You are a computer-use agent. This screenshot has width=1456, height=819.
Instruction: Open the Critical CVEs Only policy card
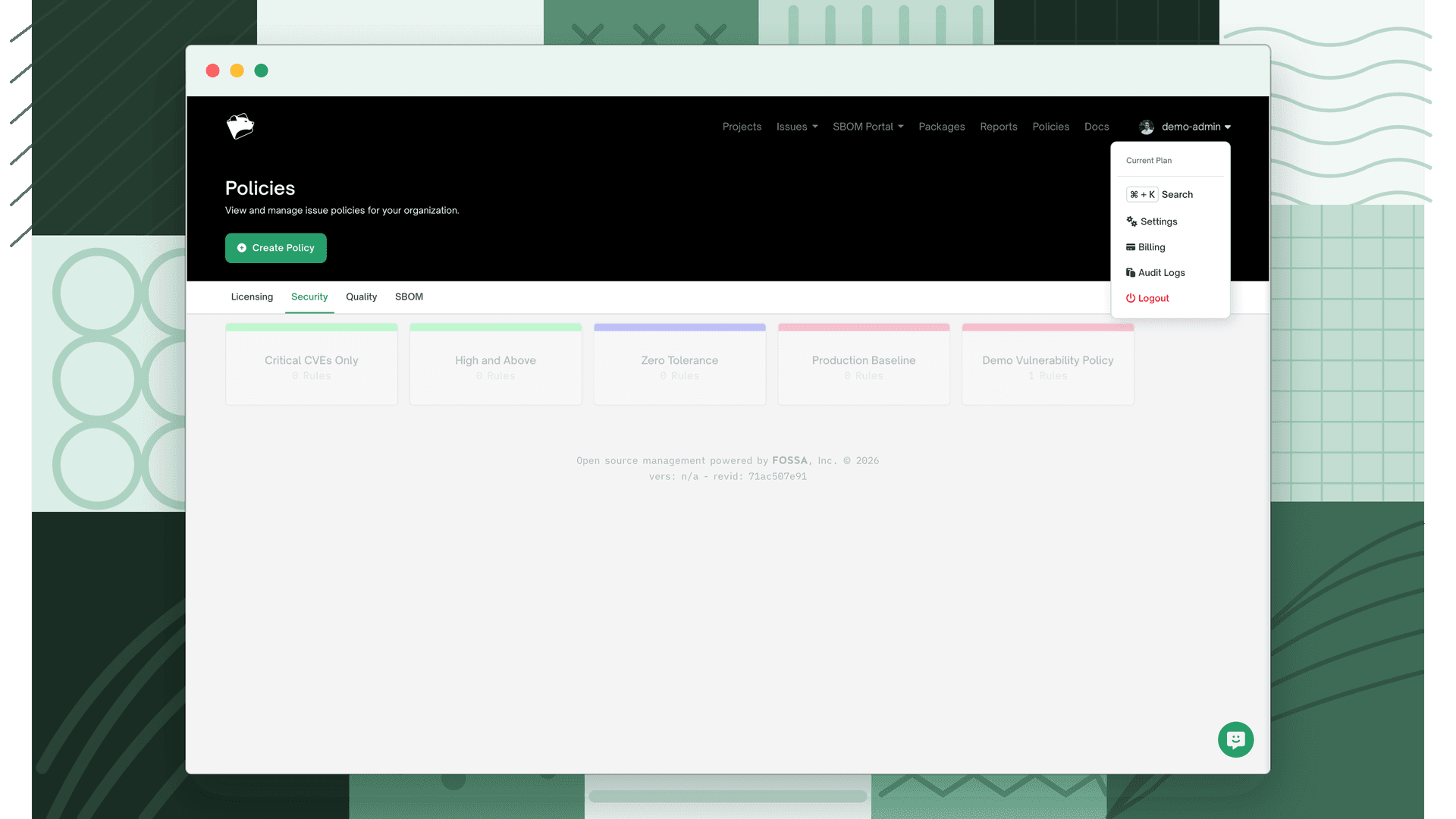(312, 365)
